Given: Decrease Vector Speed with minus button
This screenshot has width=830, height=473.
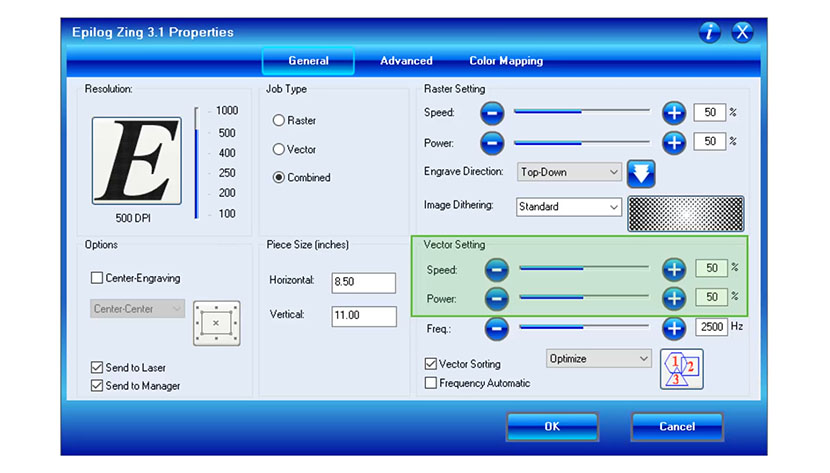Looking at the screenshot, I should point(497,269).
